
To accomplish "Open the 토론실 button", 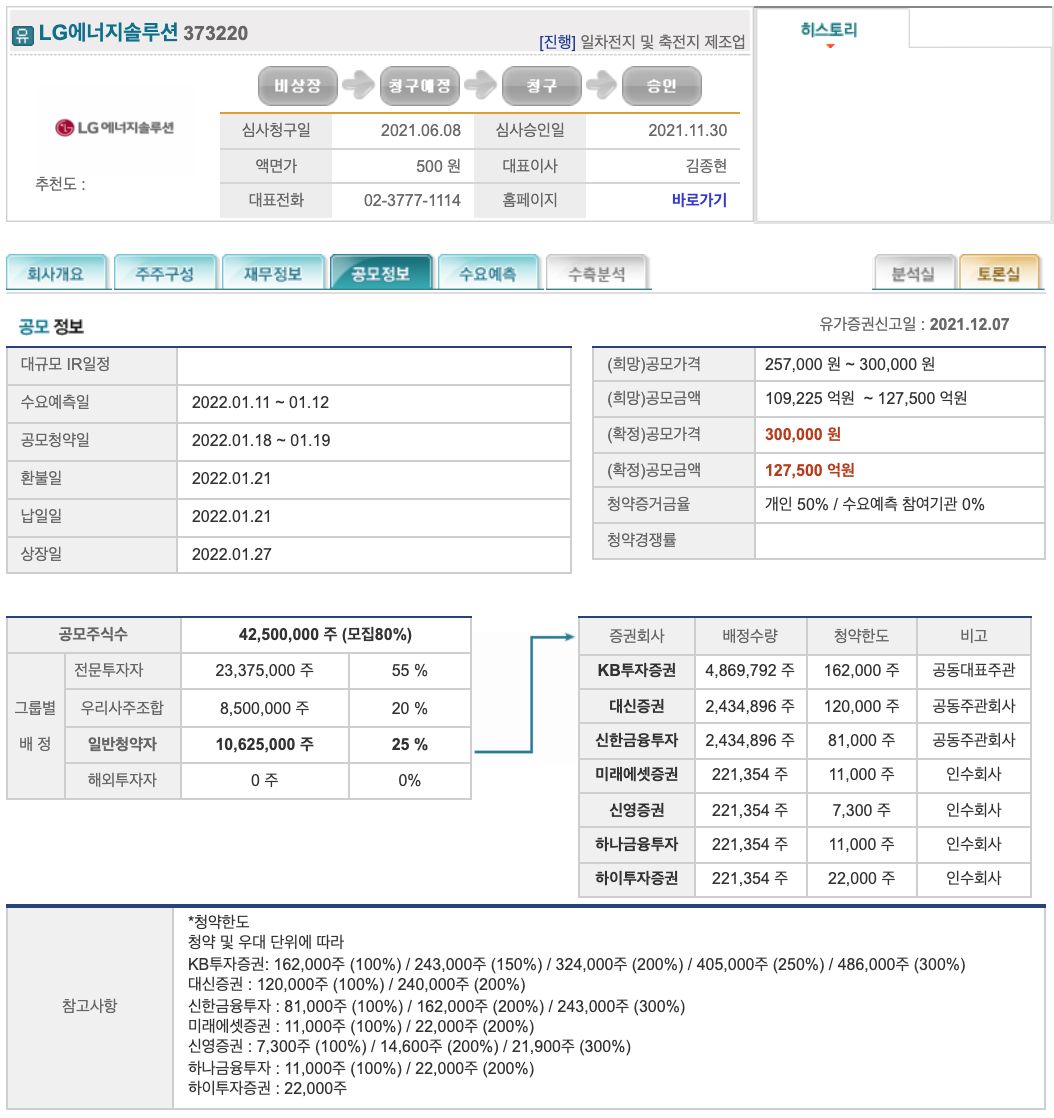I will [999, 273].
